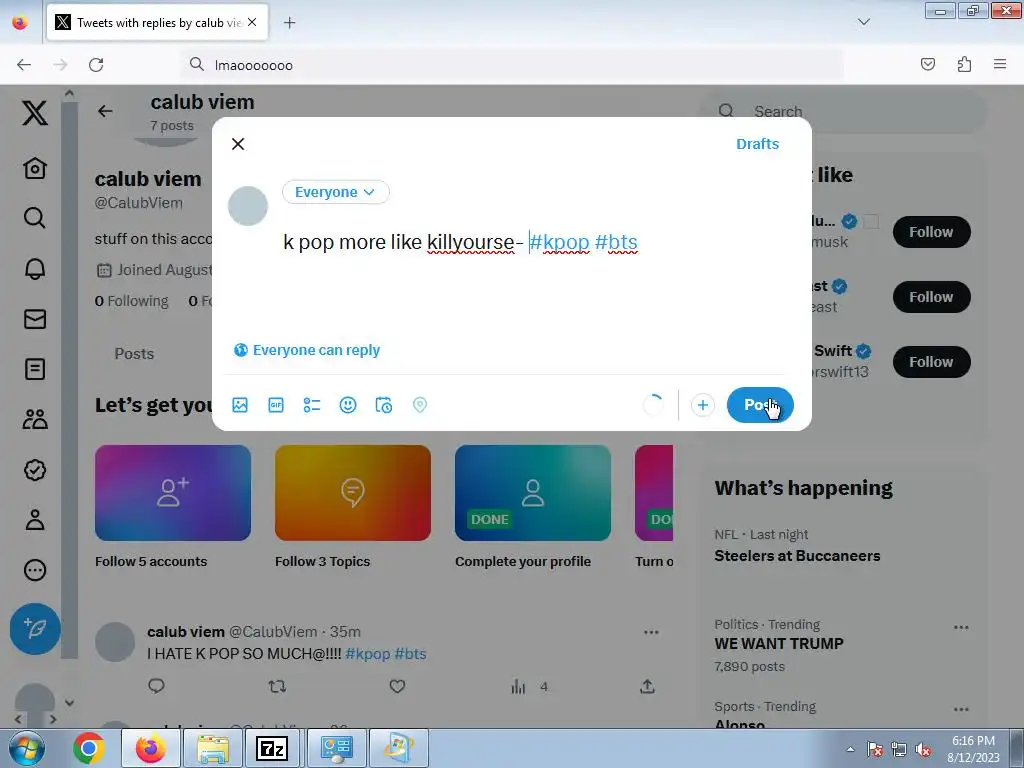Reload the page in Firefox

coord(96,65)
